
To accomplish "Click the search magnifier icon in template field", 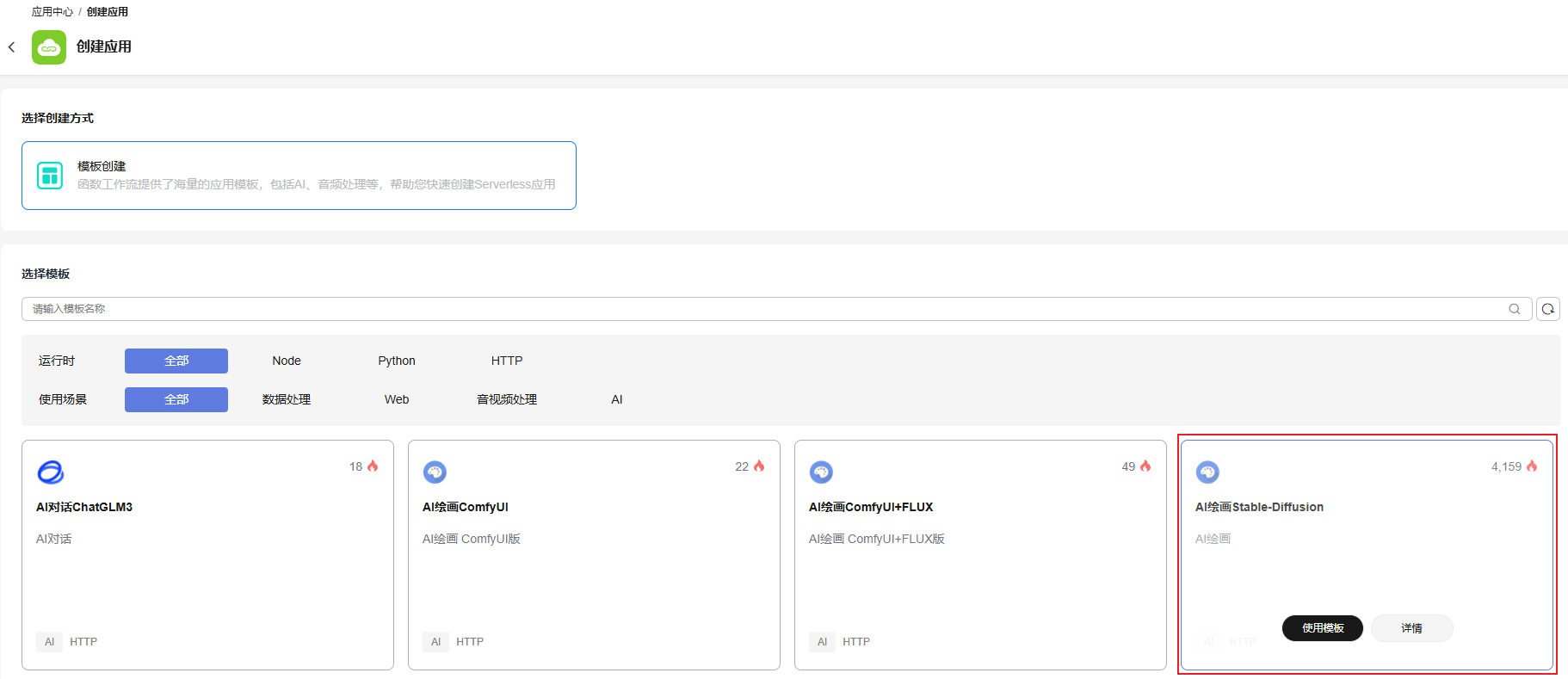I will (x=1514, y=309).
